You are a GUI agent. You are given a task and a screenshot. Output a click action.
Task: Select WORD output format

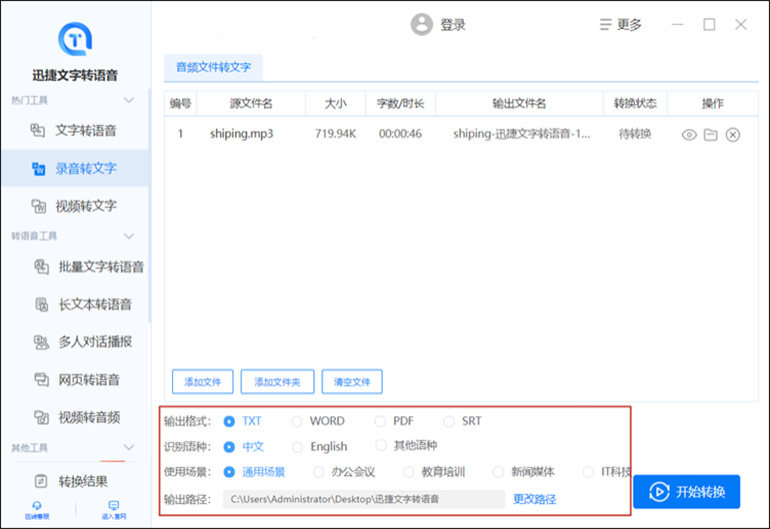297,421
